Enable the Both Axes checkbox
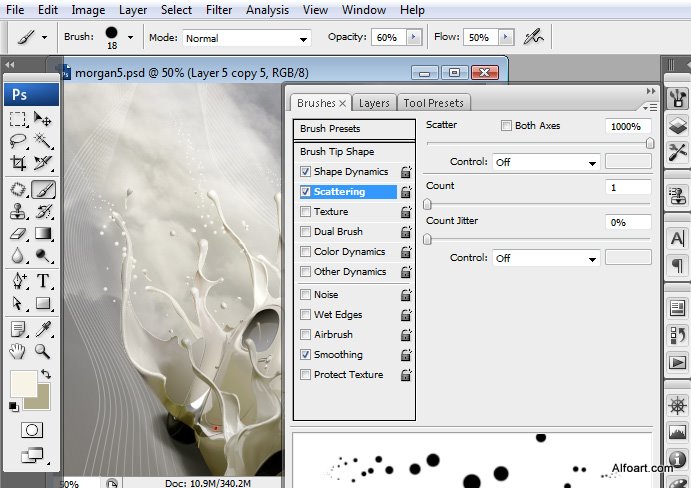This screenshot has height=488, width=691. pos(506,126)
